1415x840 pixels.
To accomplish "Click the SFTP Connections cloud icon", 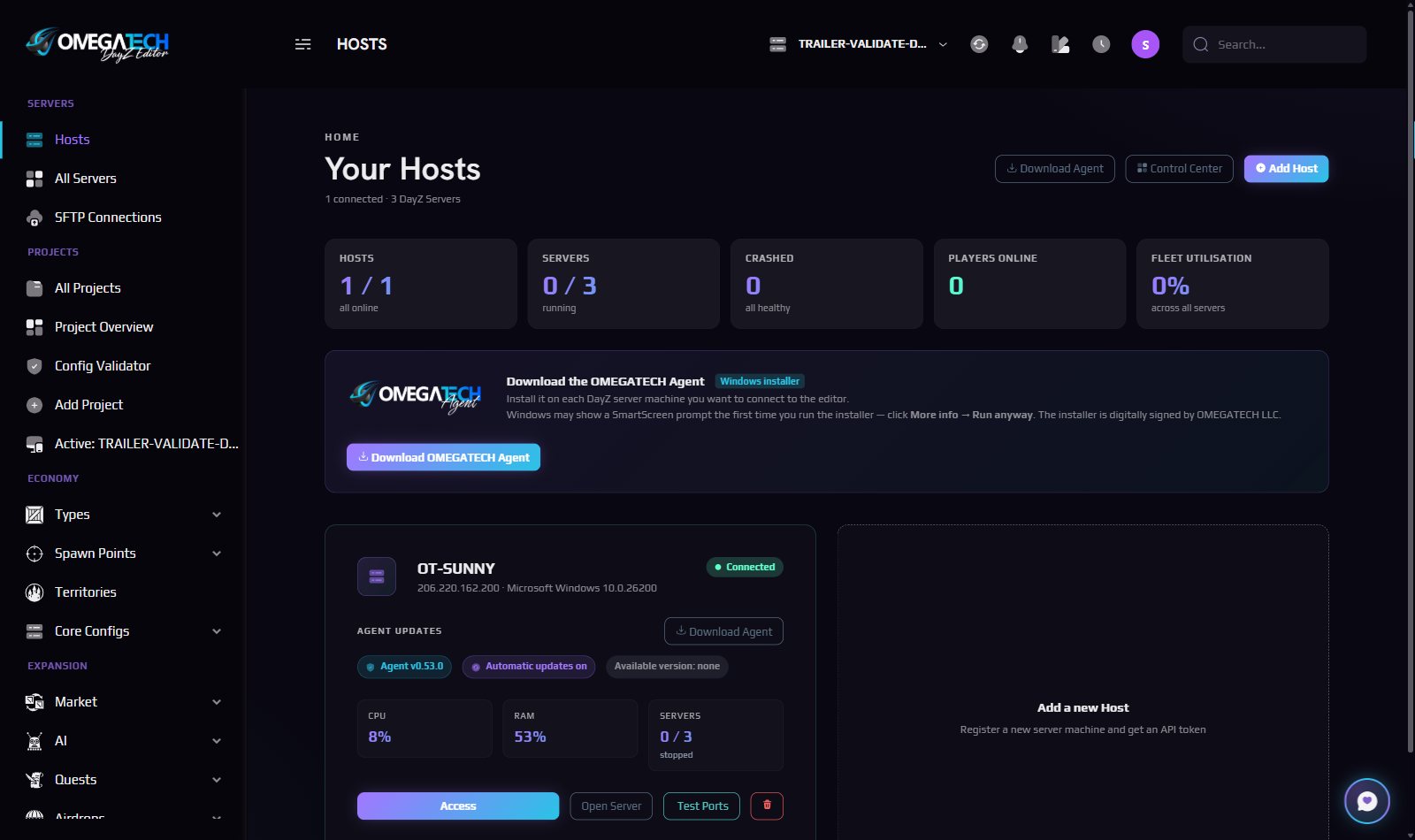I will pos(34,218).
